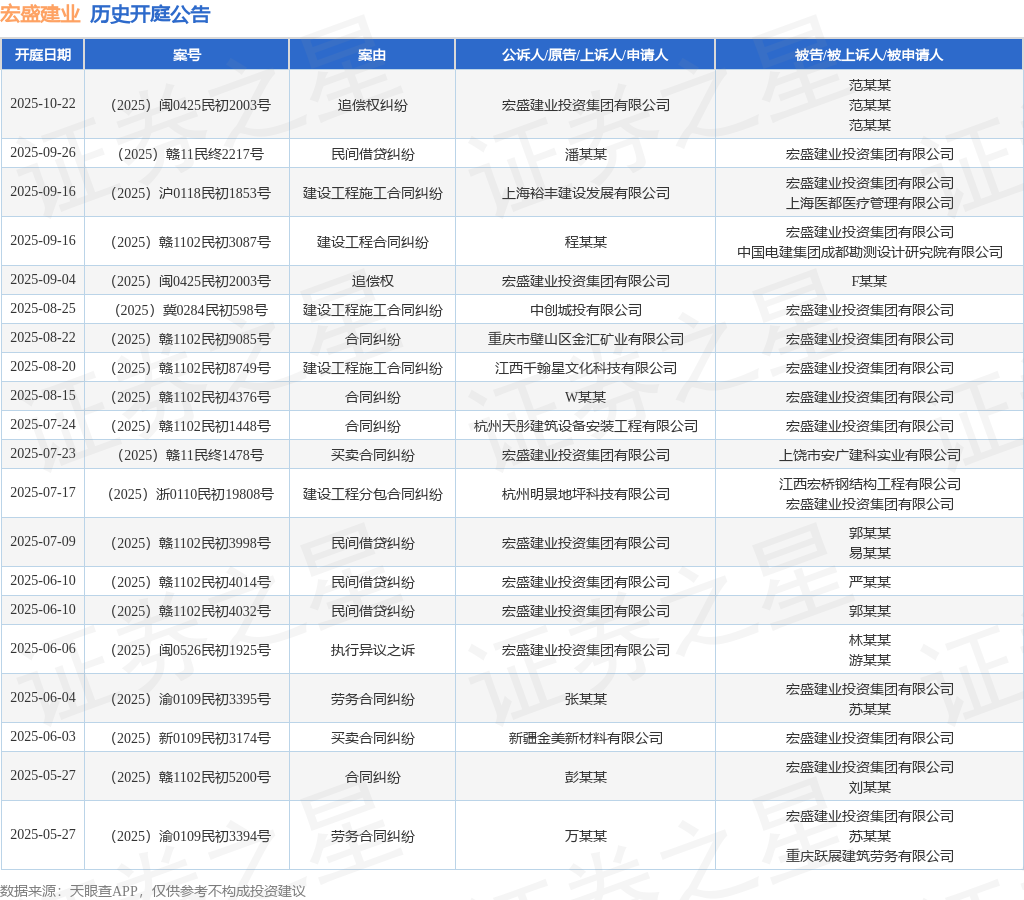Click 杭州明景地坪科技有限公司

[x=586, y=494]
